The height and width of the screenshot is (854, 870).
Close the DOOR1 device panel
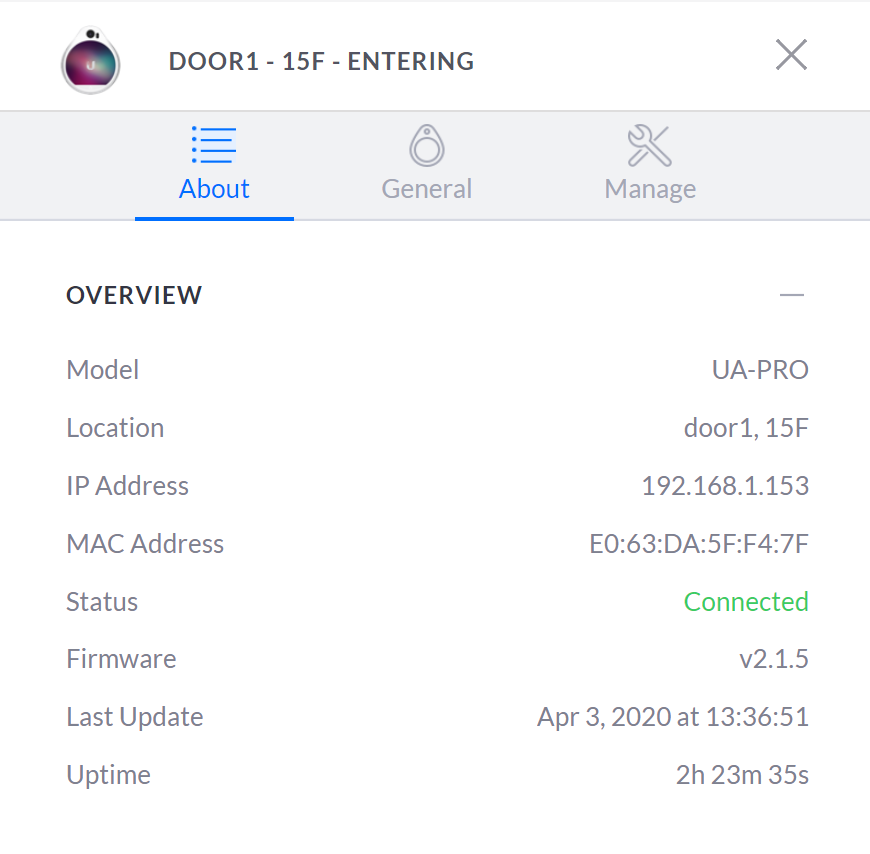[791, 55]
